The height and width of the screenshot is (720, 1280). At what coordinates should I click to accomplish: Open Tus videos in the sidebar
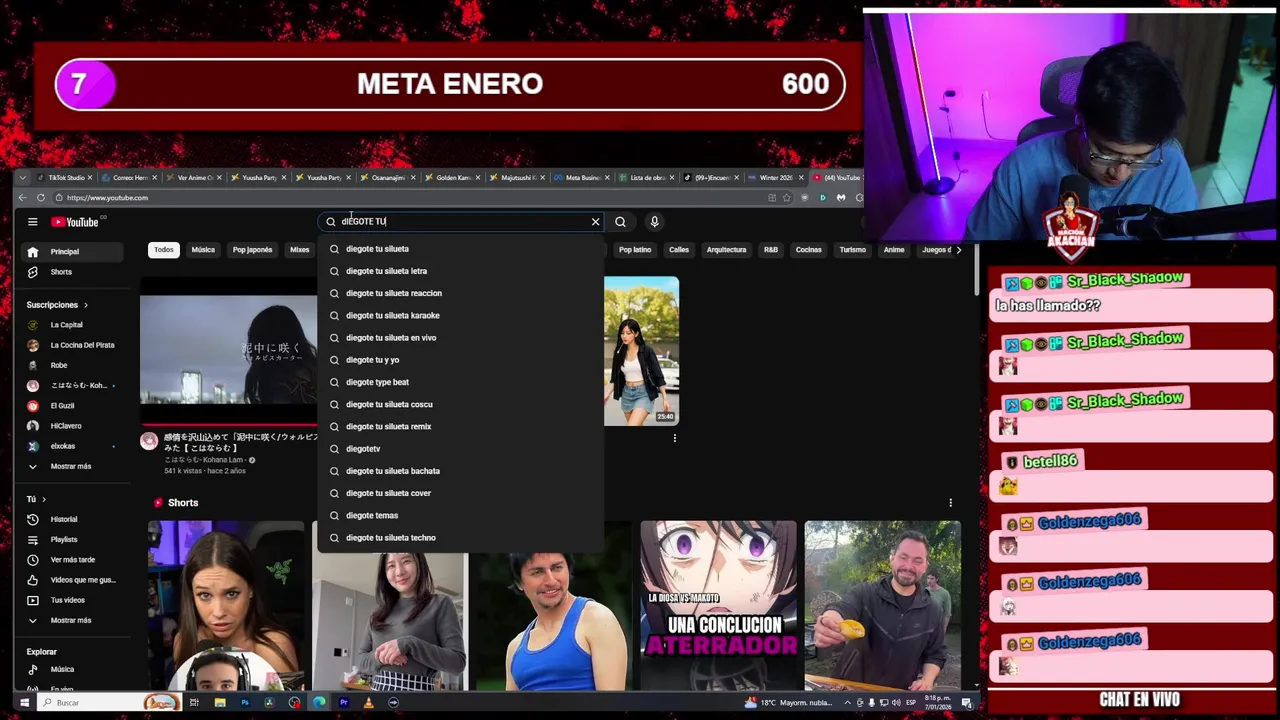point(70,600)
